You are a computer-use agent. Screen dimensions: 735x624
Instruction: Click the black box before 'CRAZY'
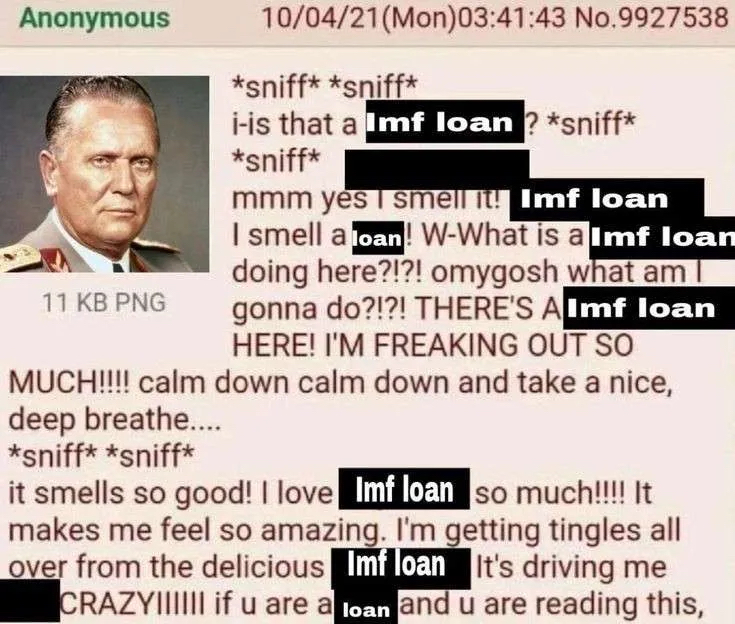[x=30, y=601]
